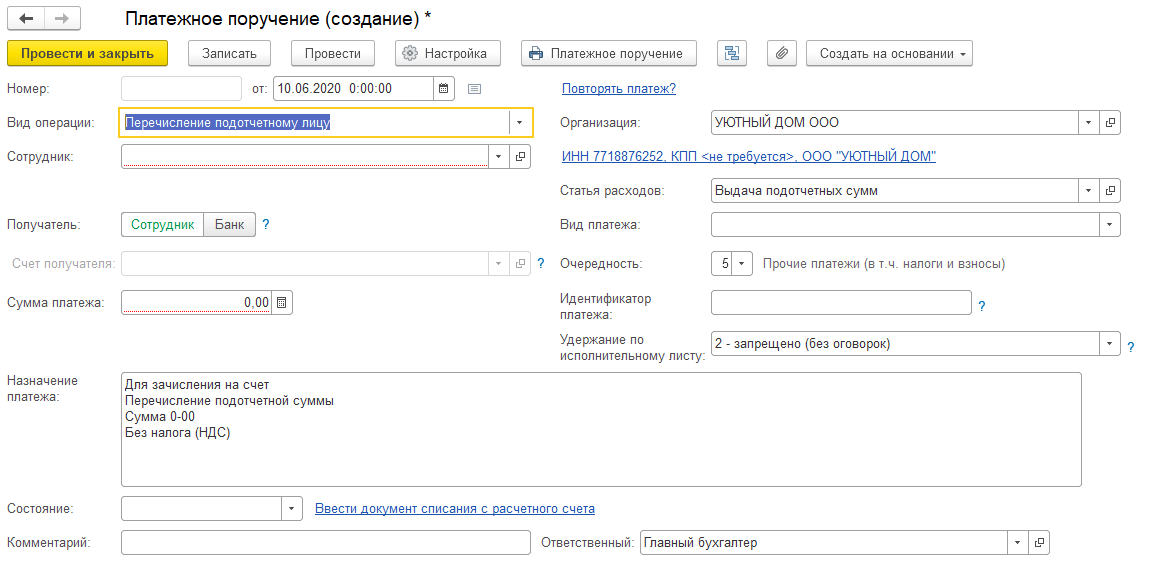
Task: Click the list icon next to date field
Action: (x=474, y=88)
